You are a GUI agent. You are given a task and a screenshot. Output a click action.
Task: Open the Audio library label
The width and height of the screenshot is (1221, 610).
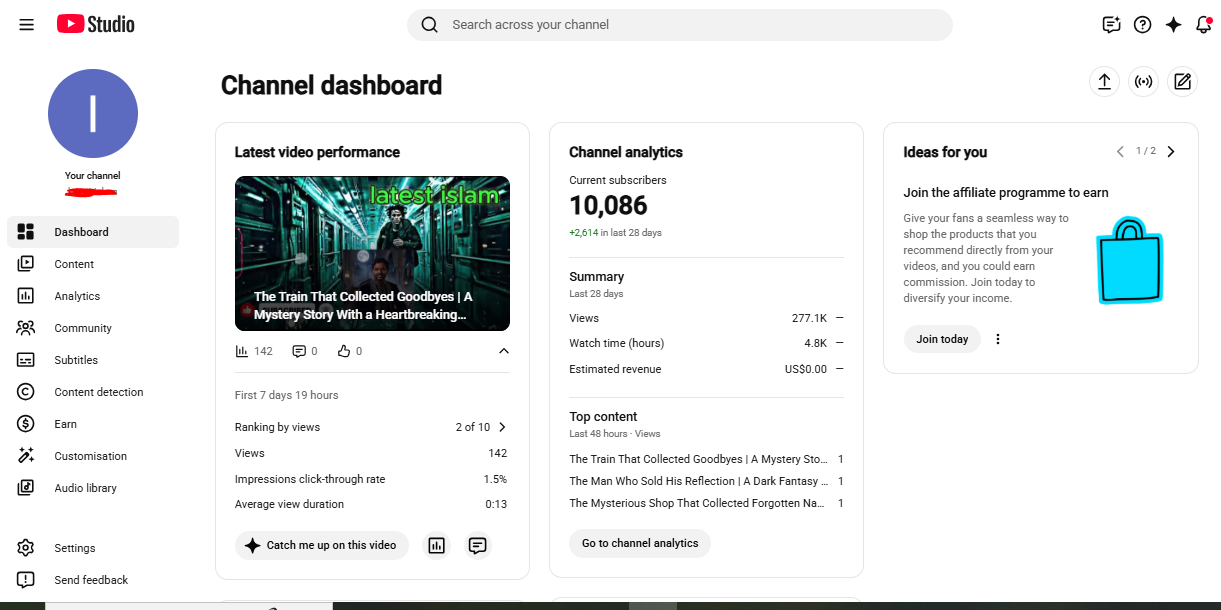point(85,488)
